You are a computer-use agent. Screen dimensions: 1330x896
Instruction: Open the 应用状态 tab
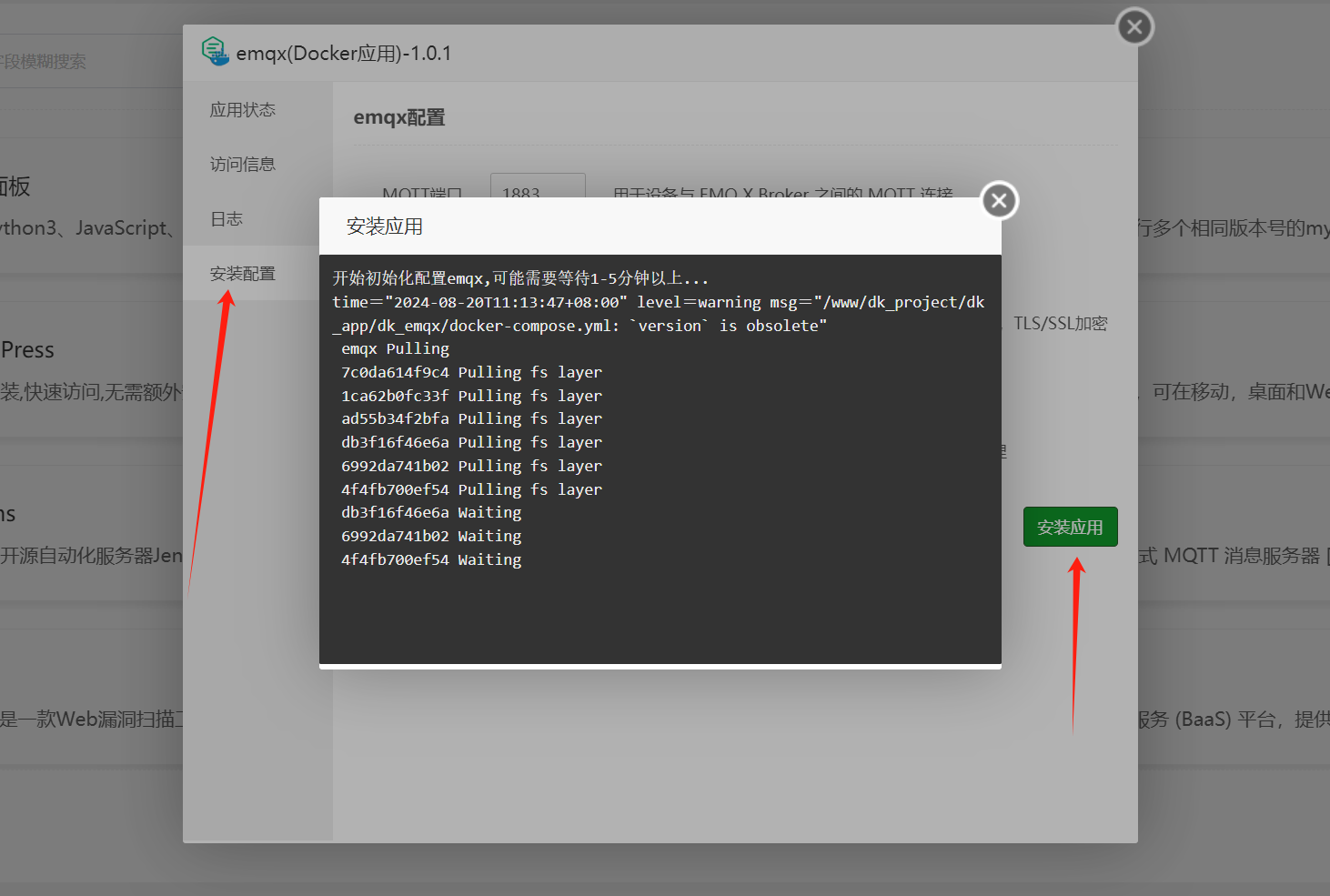click(x=243, y=110)
